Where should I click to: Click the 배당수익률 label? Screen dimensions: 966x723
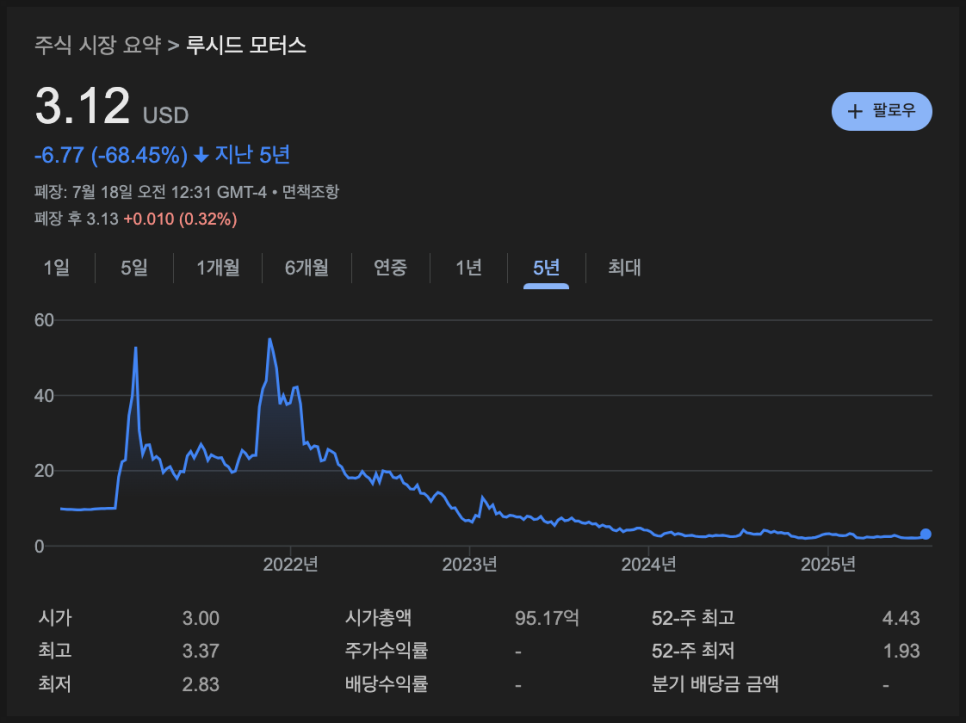point(386,684)
